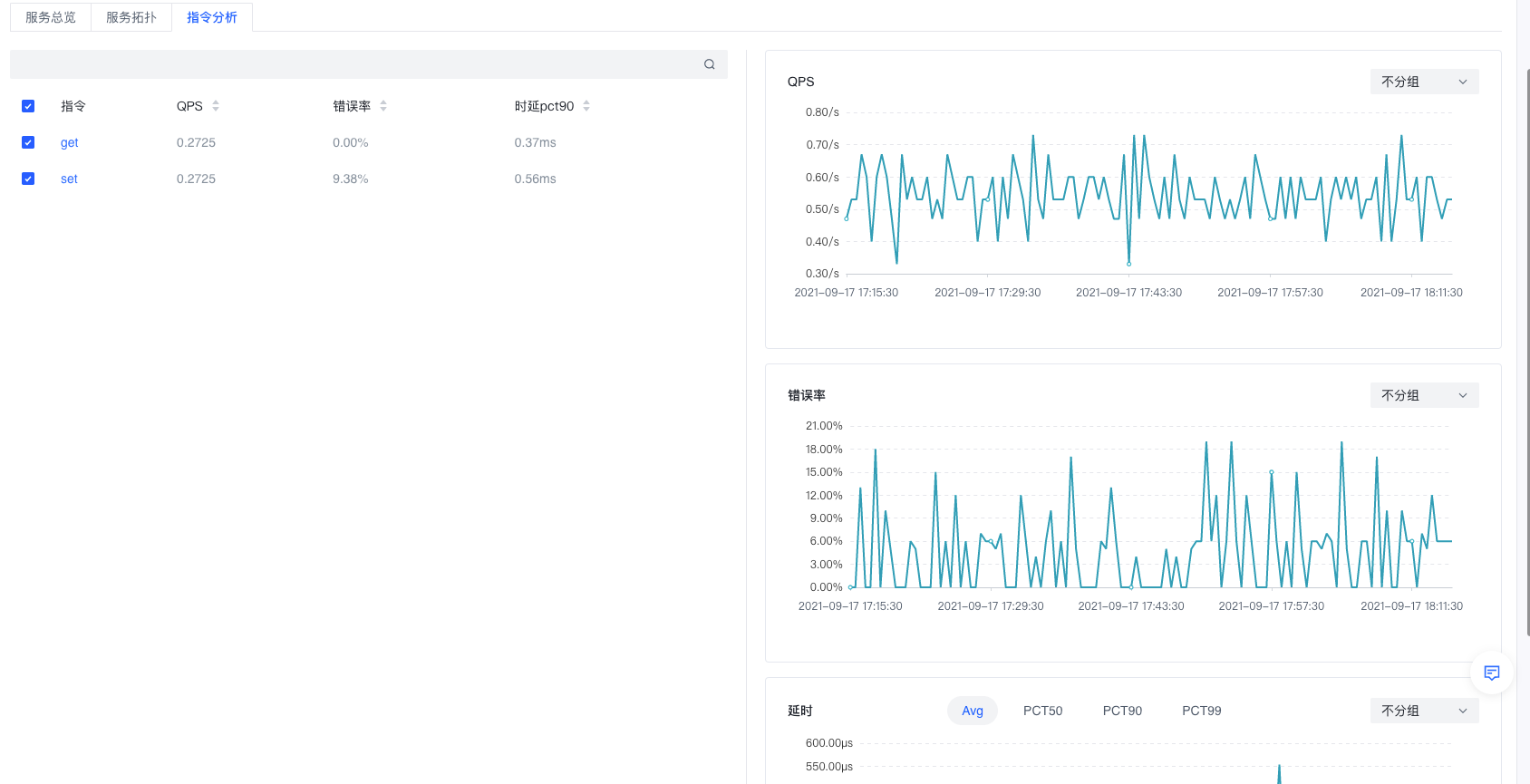Switch to the 服务拓扑 tab
This screenshot has height=784, width=1530.
point(131,17)
